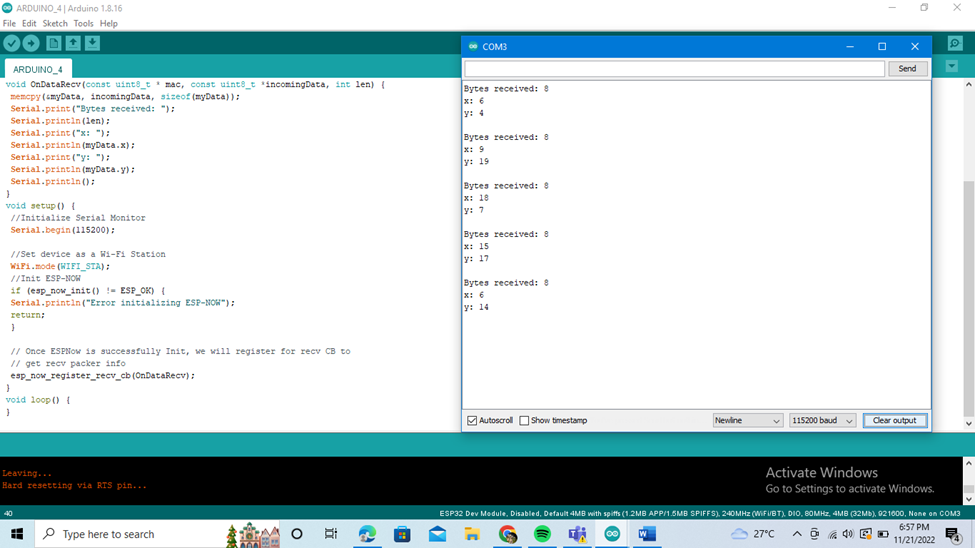
Task: Click the "Hard resetting via RTS pin..." message
Action: pos(75,485)
